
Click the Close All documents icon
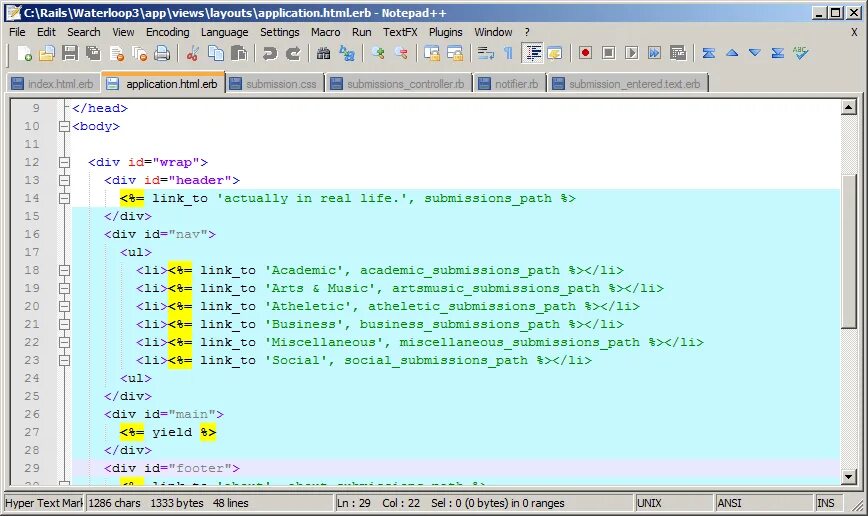tap(139, 53)
